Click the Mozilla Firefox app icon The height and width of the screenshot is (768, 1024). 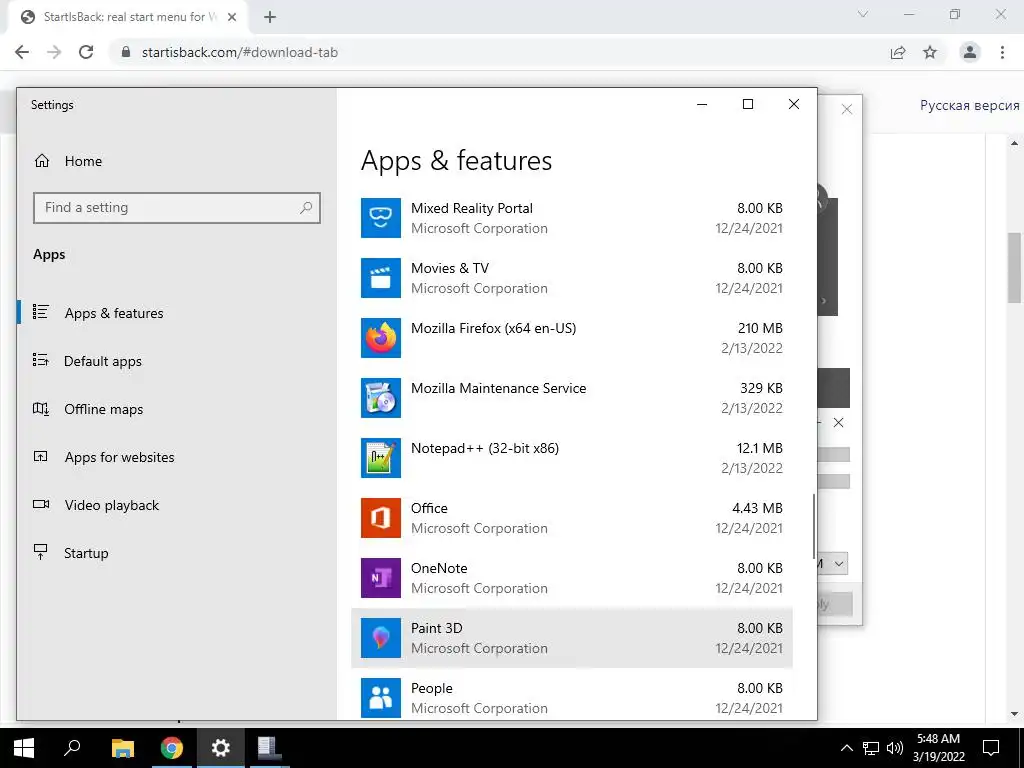(381, 338)
